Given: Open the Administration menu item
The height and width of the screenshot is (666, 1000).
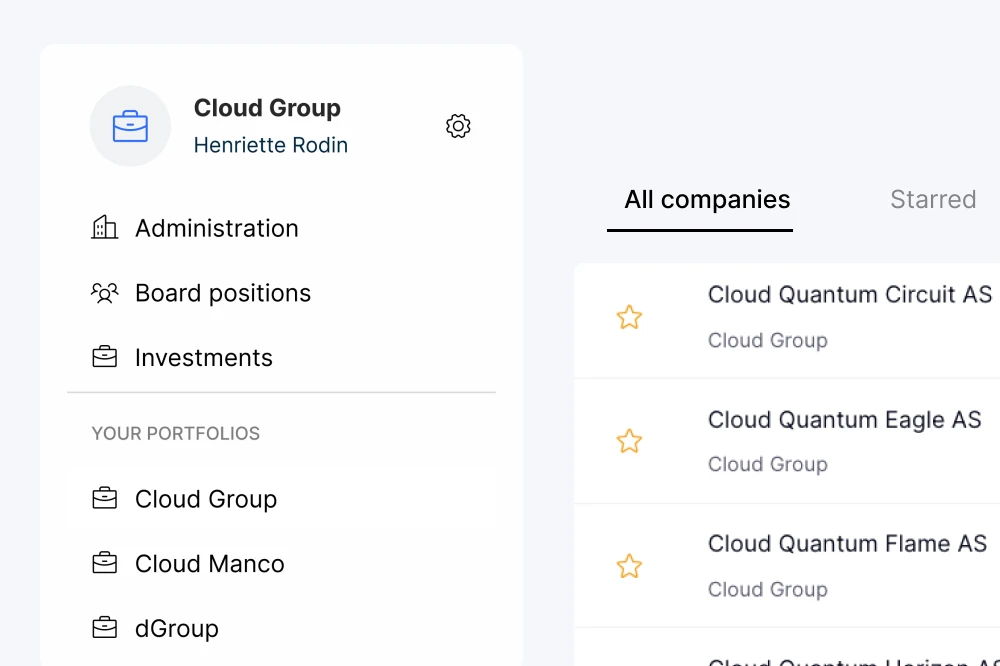Looking at the screenshot, I should point(217,228).
